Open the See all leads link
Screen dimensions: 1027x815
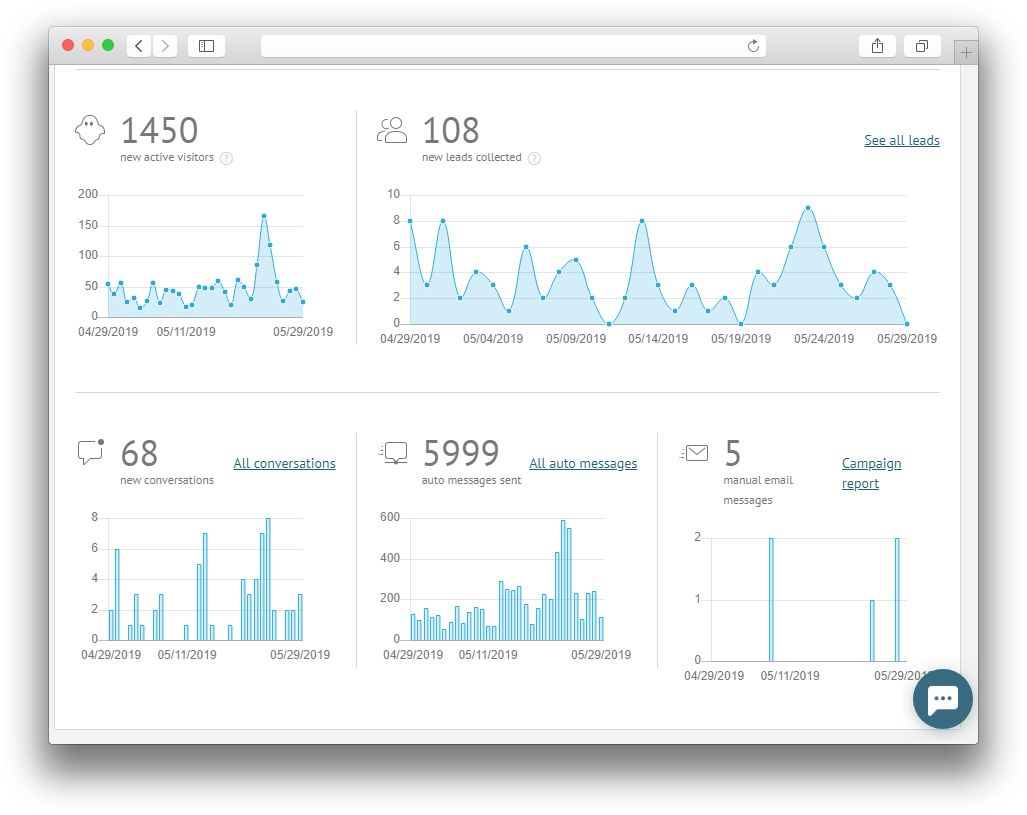(902, 140)
